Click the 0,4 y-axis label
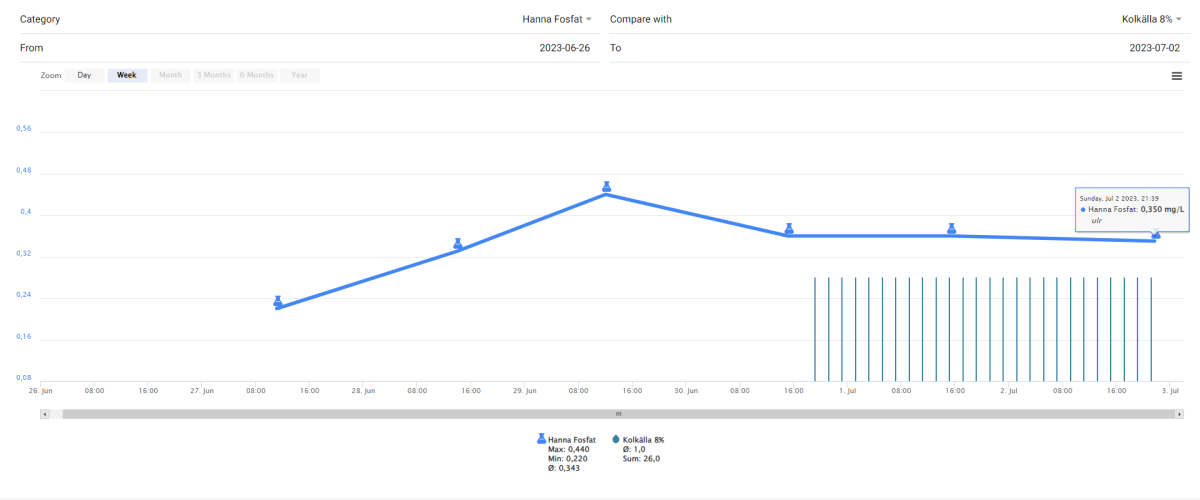This screenshot has width=1200, height=500. [x=26, y=212]
